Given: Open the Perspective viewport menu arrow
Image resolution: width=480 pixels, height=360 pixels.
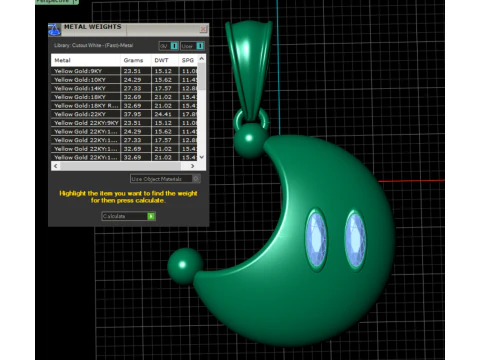Looking at the screenshot, I should (76, 2).
